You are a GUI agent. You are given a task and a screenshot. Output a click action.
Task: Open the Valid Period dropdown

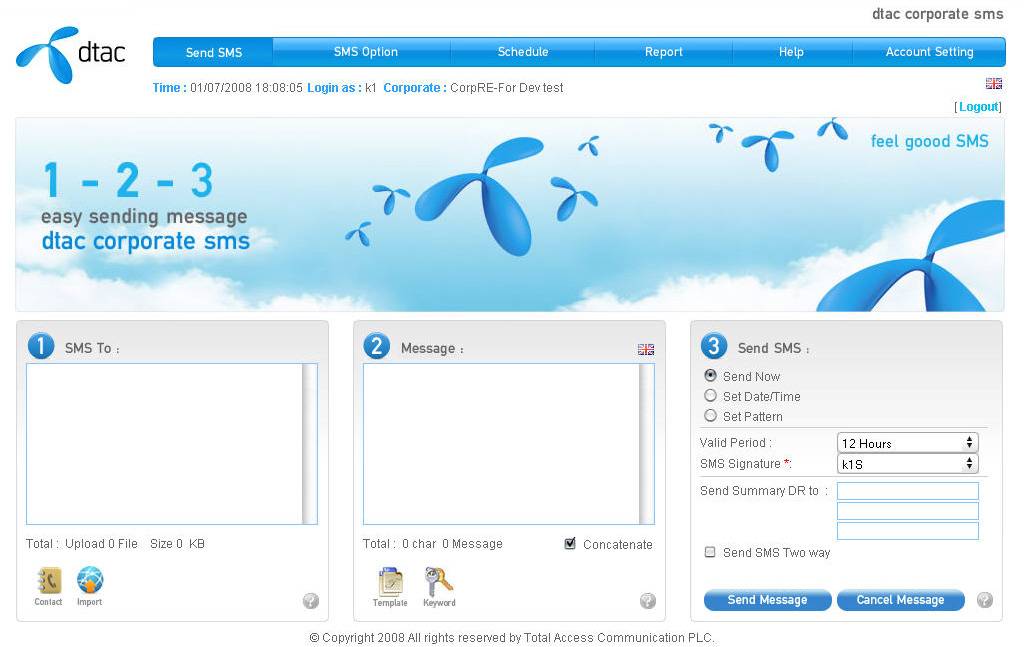click(x=908, y=443)
